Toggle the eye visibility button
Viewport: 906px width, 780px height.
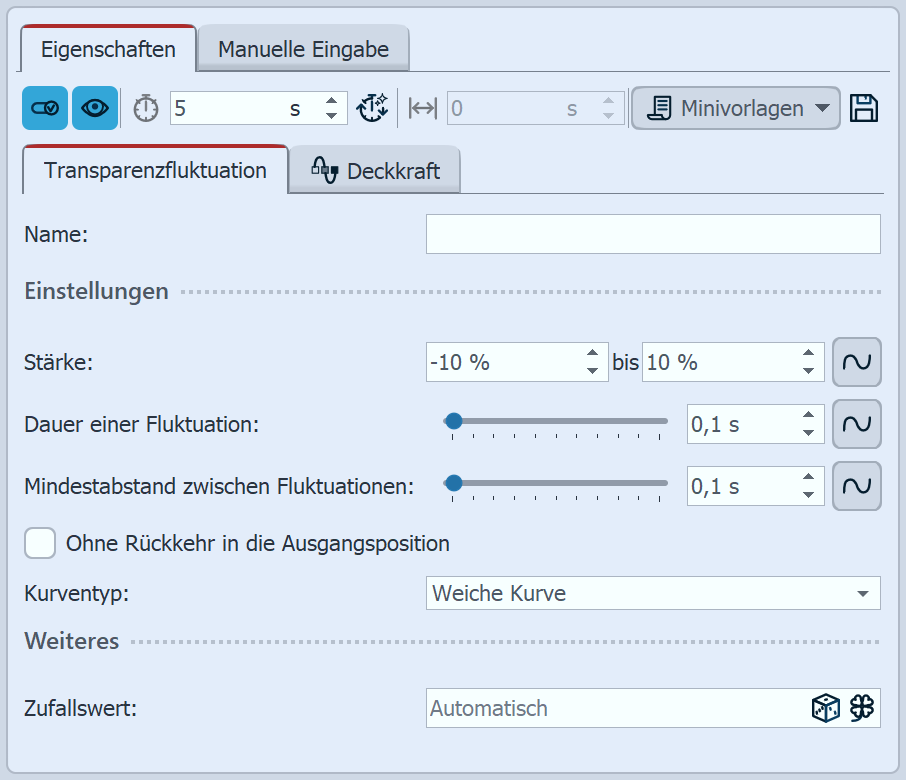coord(93,108)
